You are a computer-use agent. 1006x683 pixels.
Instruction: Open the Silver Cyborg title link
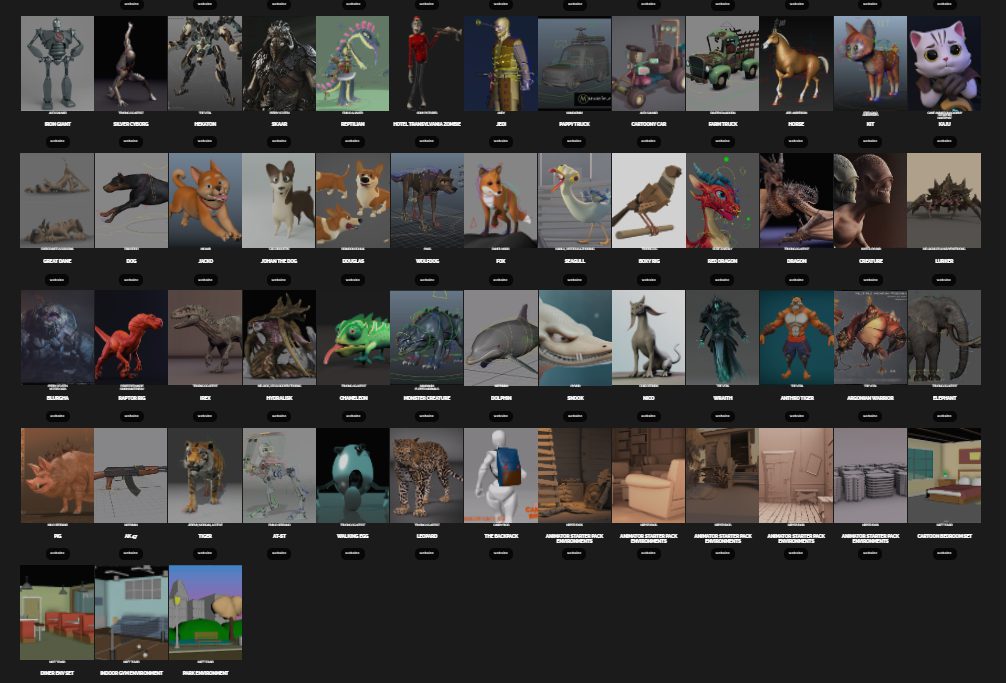(131, 124)
